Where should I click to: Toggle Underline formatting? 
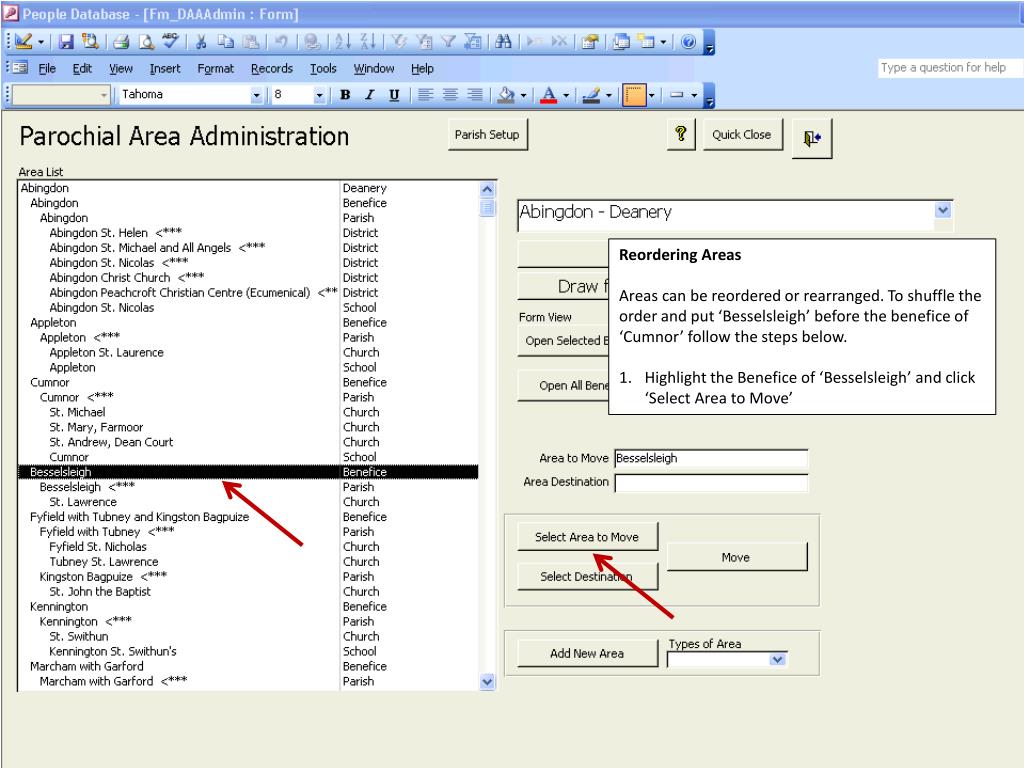click(394, 95)
